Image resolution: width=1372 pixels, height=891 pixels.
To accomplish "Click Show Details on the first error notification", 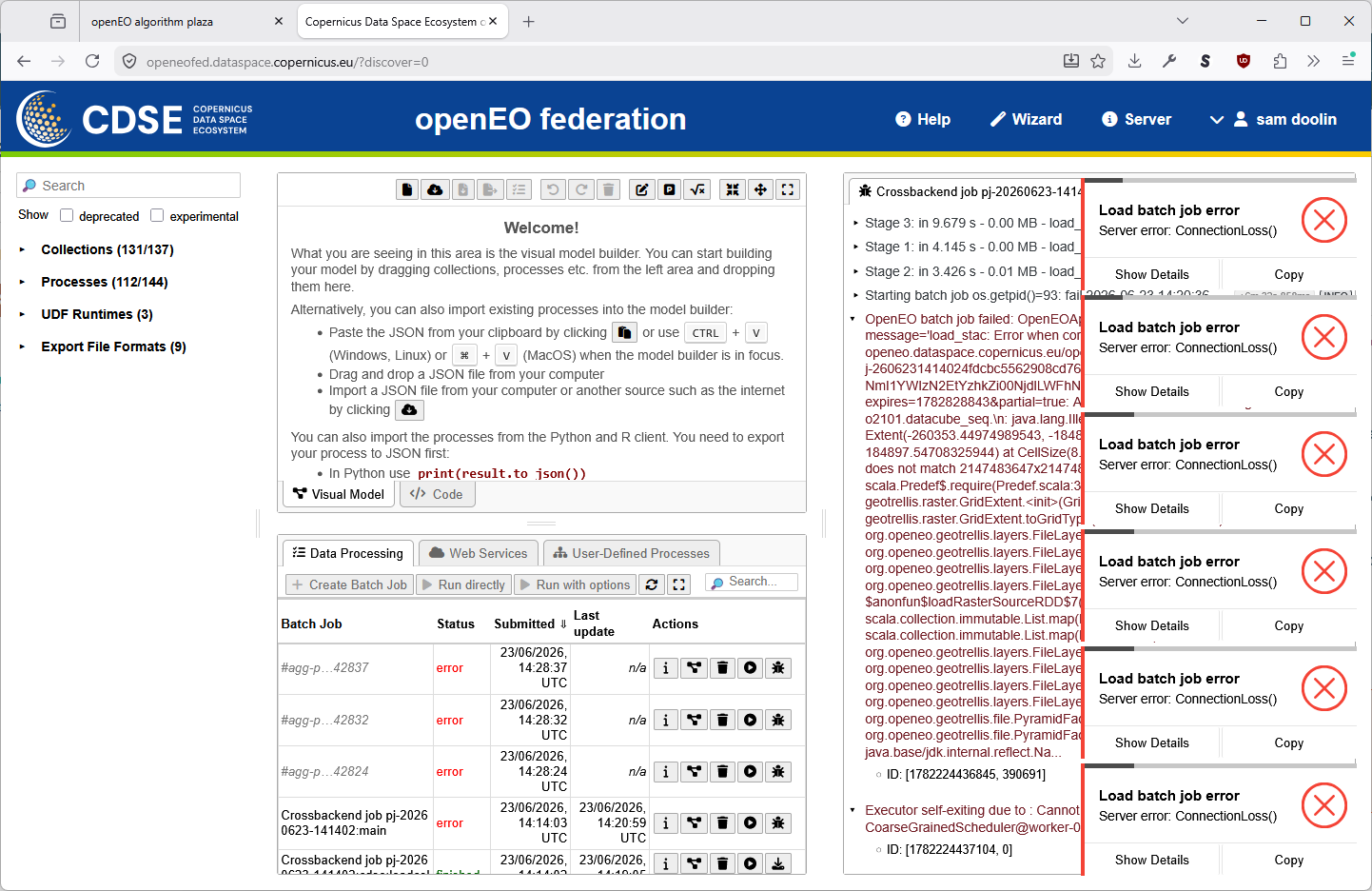I will click(1152, 274).
